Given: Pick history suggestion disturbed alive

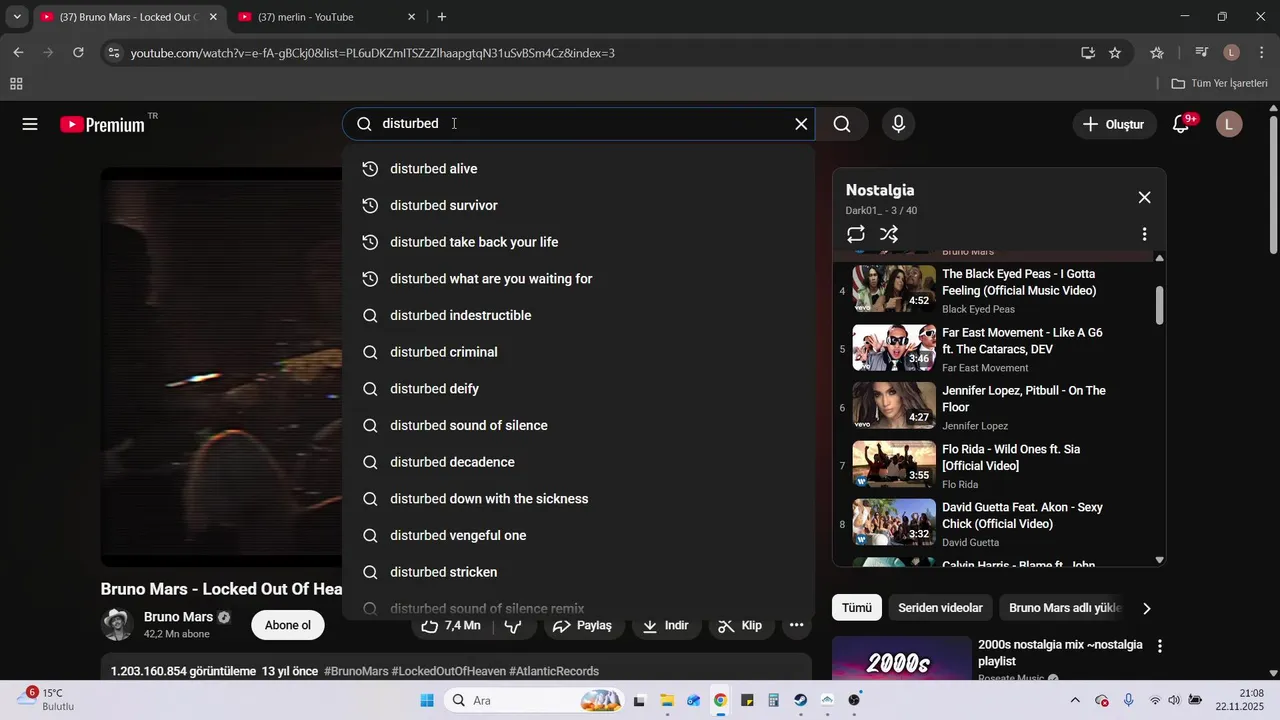Looking at the screenshot, I should [578, 169].
